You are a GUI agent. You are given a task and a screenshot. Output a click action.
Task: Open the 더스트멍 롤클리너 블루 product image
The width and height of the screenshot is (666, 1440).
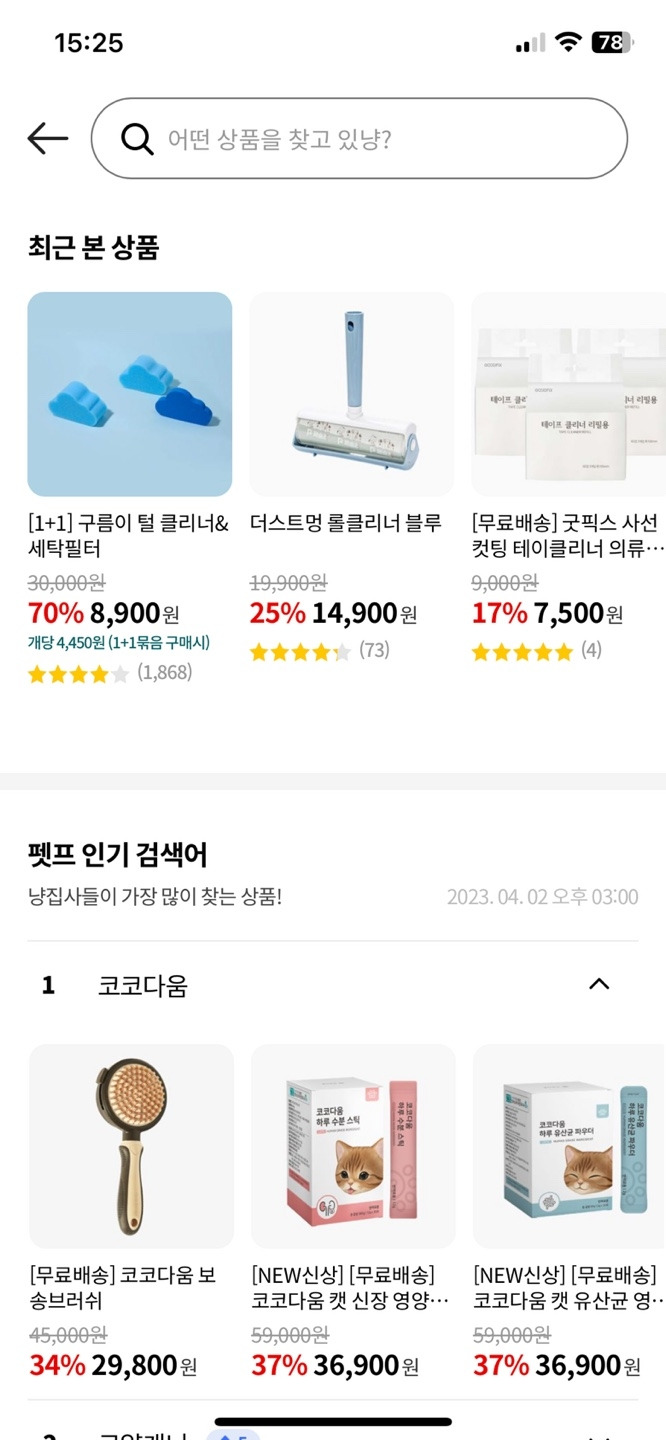pos(352,394)
